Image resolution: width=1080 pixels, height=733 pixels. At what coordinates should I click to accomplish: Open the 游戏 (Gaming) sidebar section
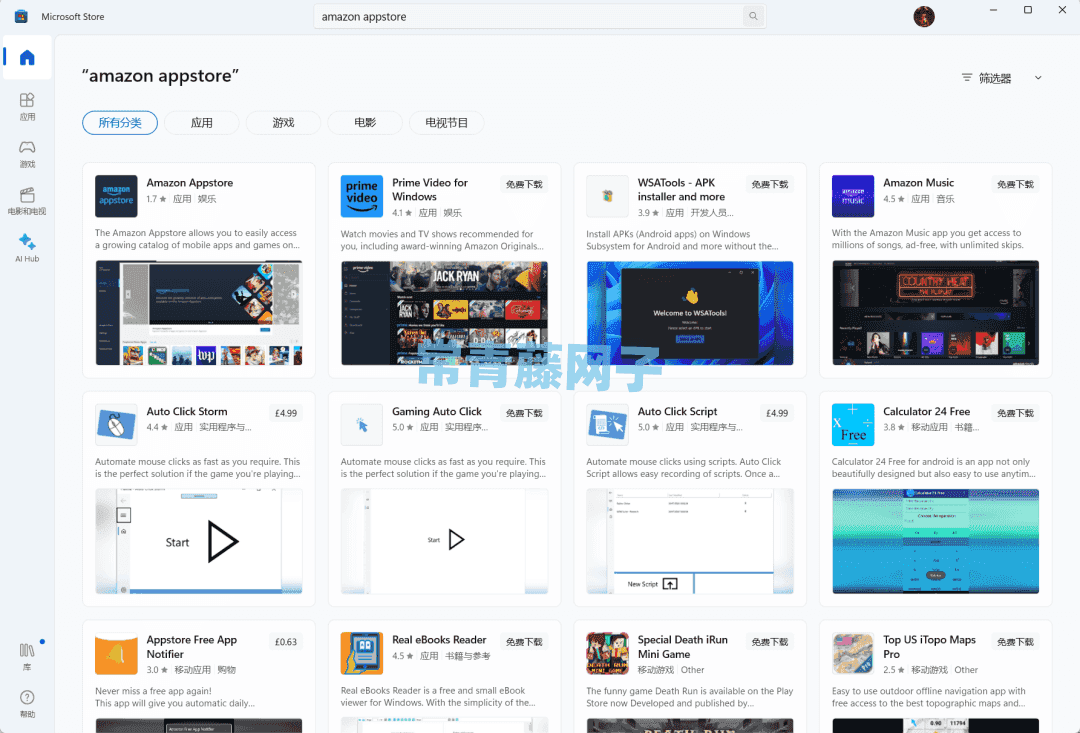27,154
